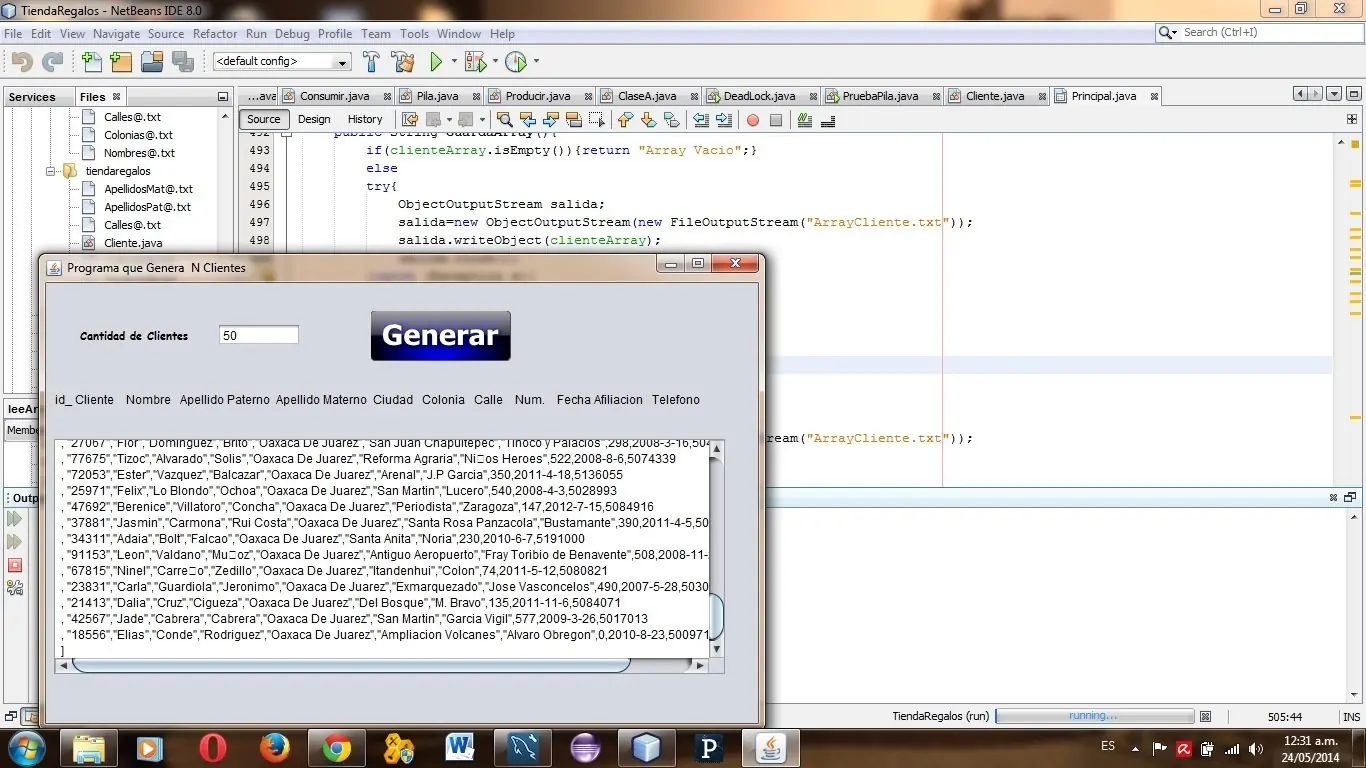Jump to last edit in editor toolbar

click(x=410, y=120)
